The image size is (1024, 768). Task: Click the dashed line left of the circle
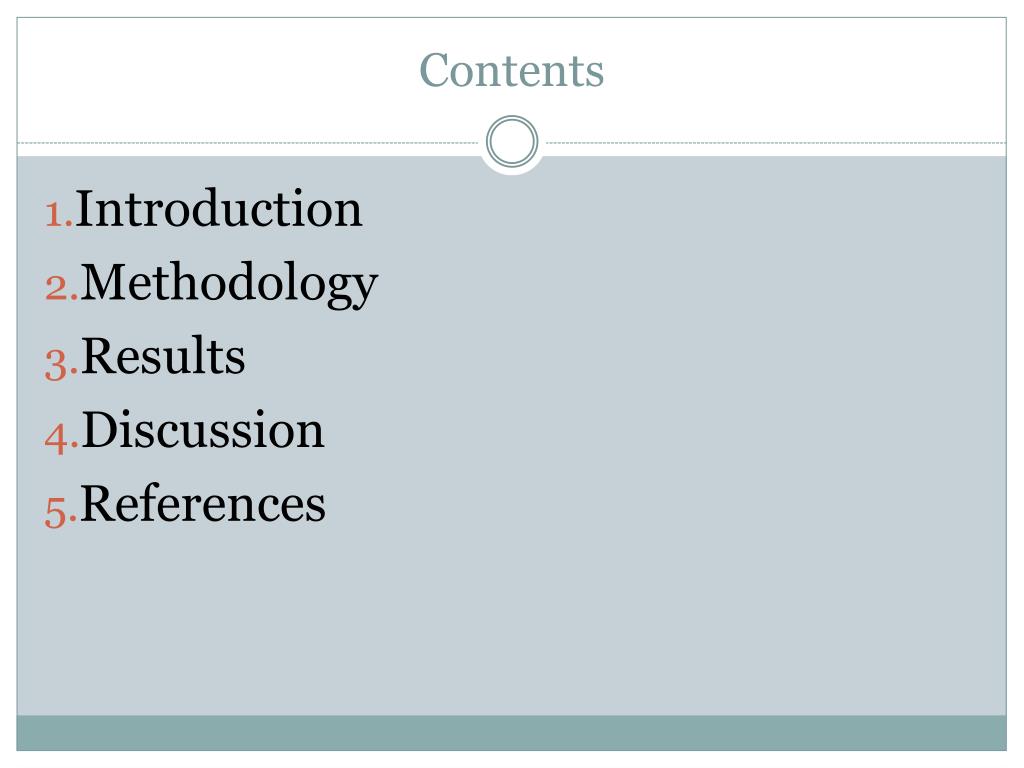click(248, 142)
